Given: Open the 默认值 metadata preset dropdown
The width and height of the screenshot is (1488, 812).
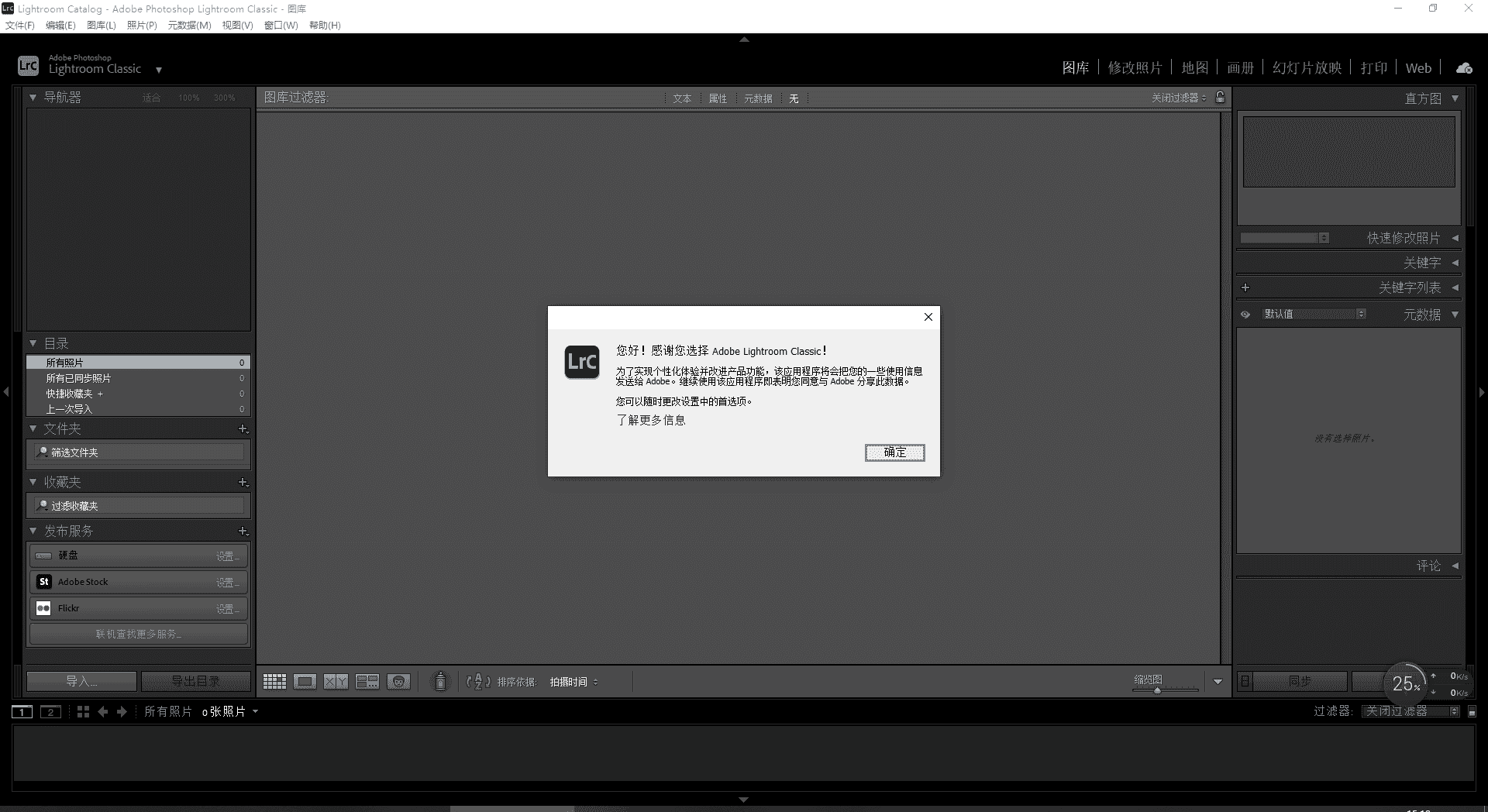Looking at the screenshot, I should pyautogui.click(x=1314, y=315).
